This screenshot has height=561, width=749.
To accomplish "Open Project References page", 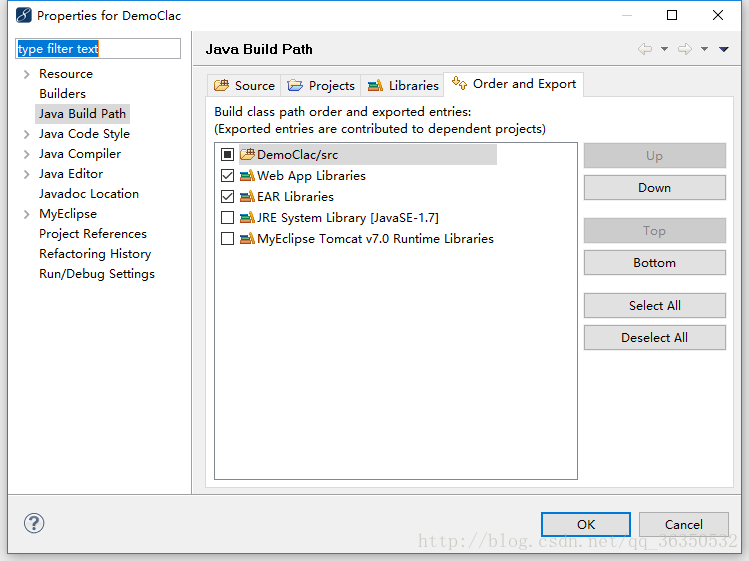I will coord(93,234).
